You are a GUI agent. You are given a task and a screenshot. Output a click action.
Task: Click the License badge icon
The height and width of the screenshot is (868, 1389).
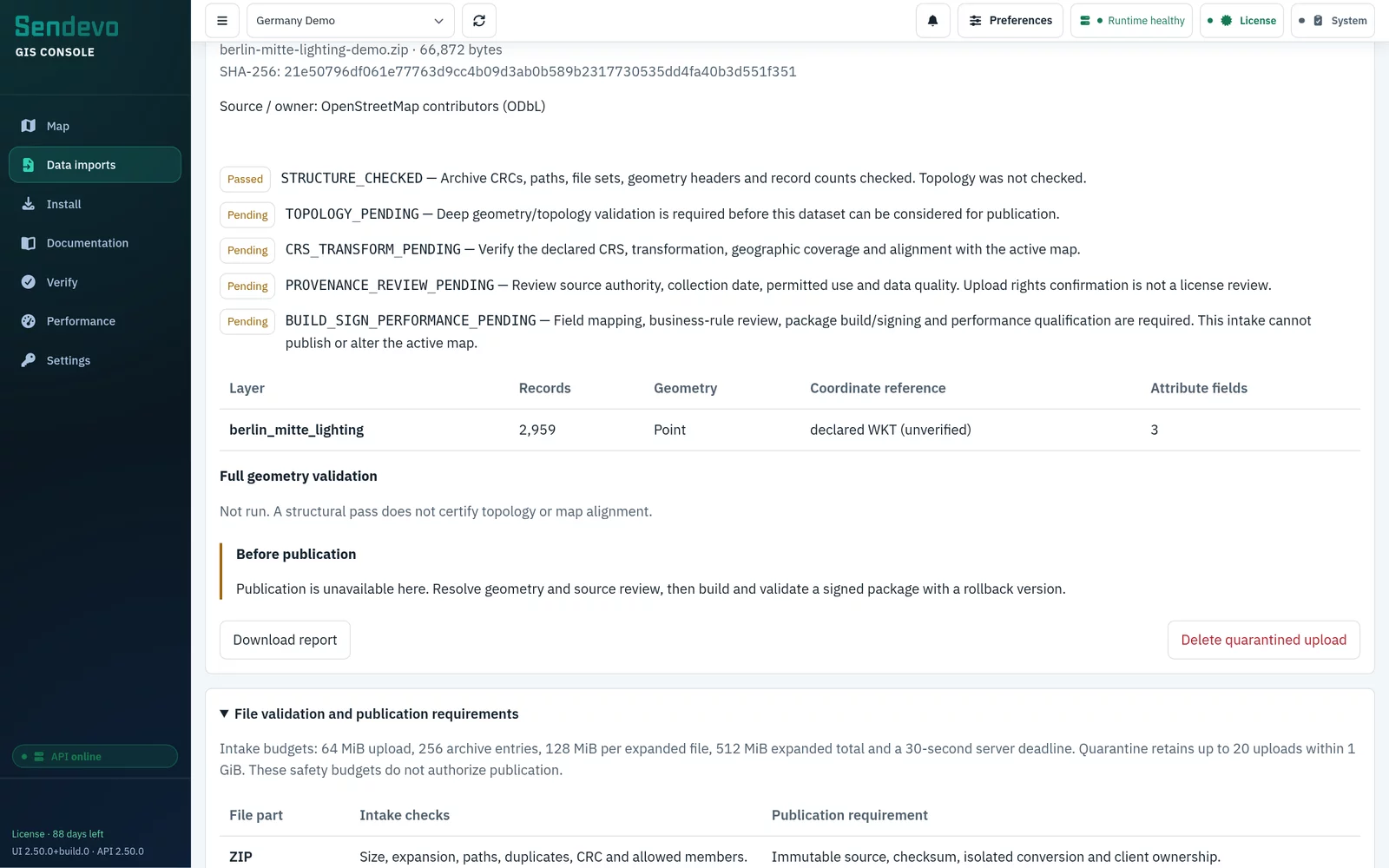point(1227,21)
